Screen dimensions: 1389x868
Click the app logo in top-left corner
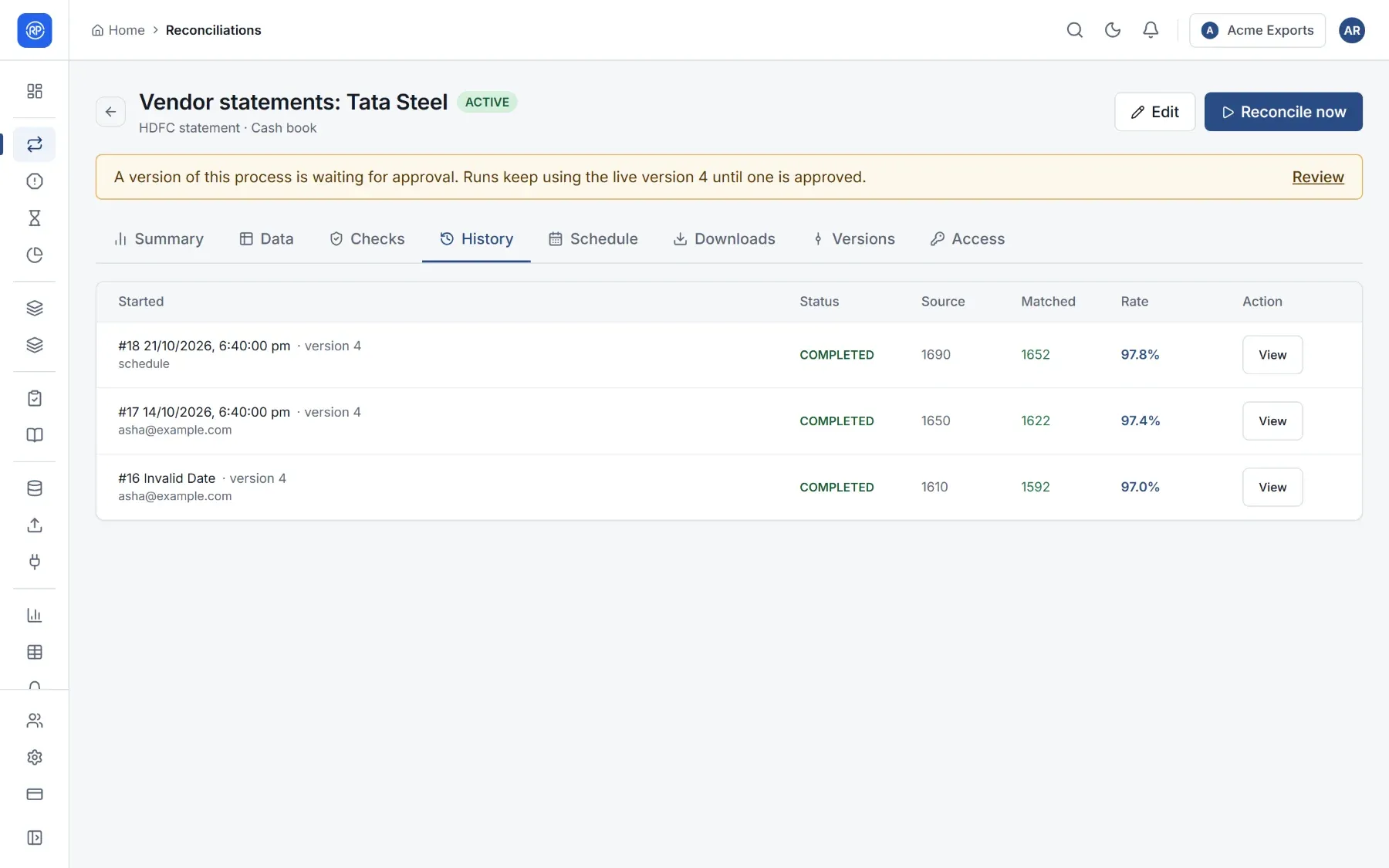pyautogui.click(x=35, y=30)
